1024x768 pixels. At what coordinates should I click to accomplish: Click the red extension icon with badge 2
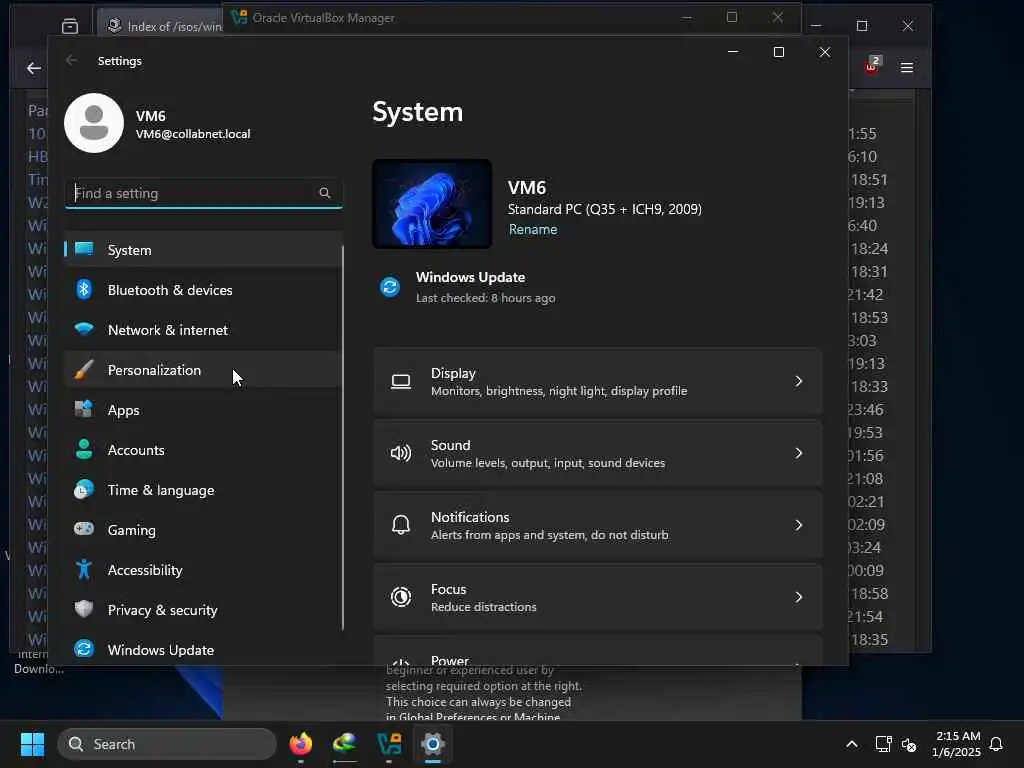tap(872, 65)
